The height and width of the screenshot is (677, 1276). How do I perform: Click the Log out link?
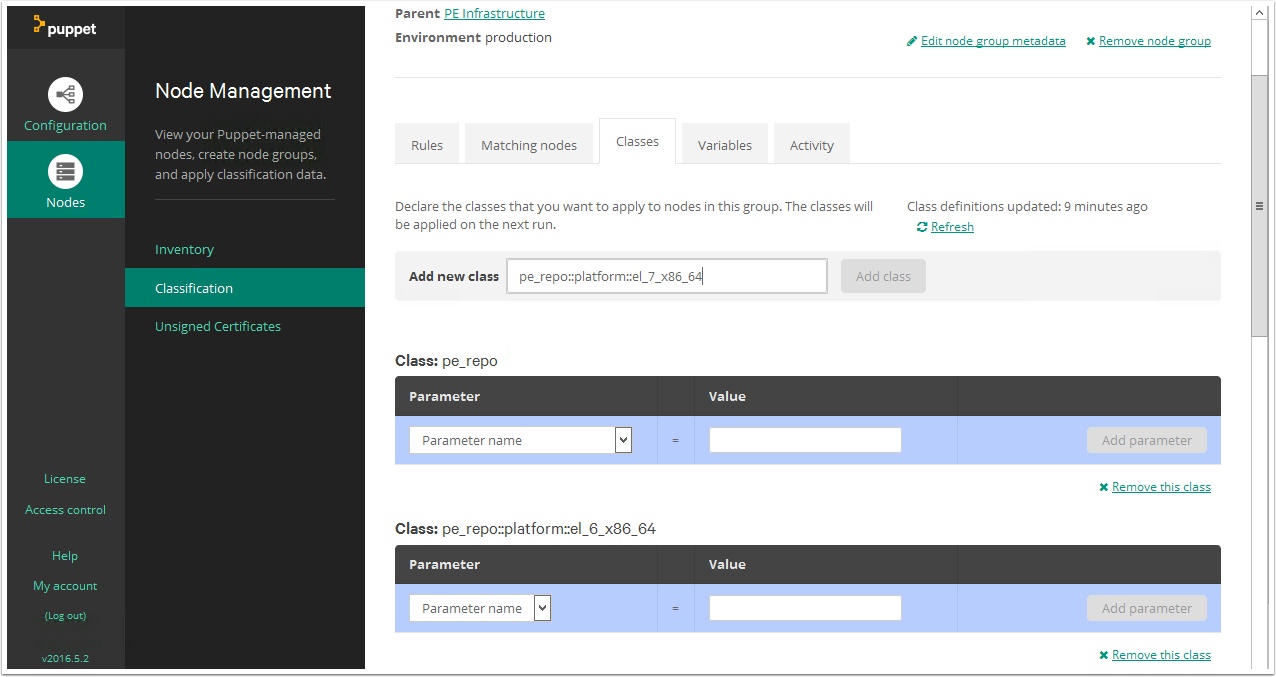(x=65, y=616)
